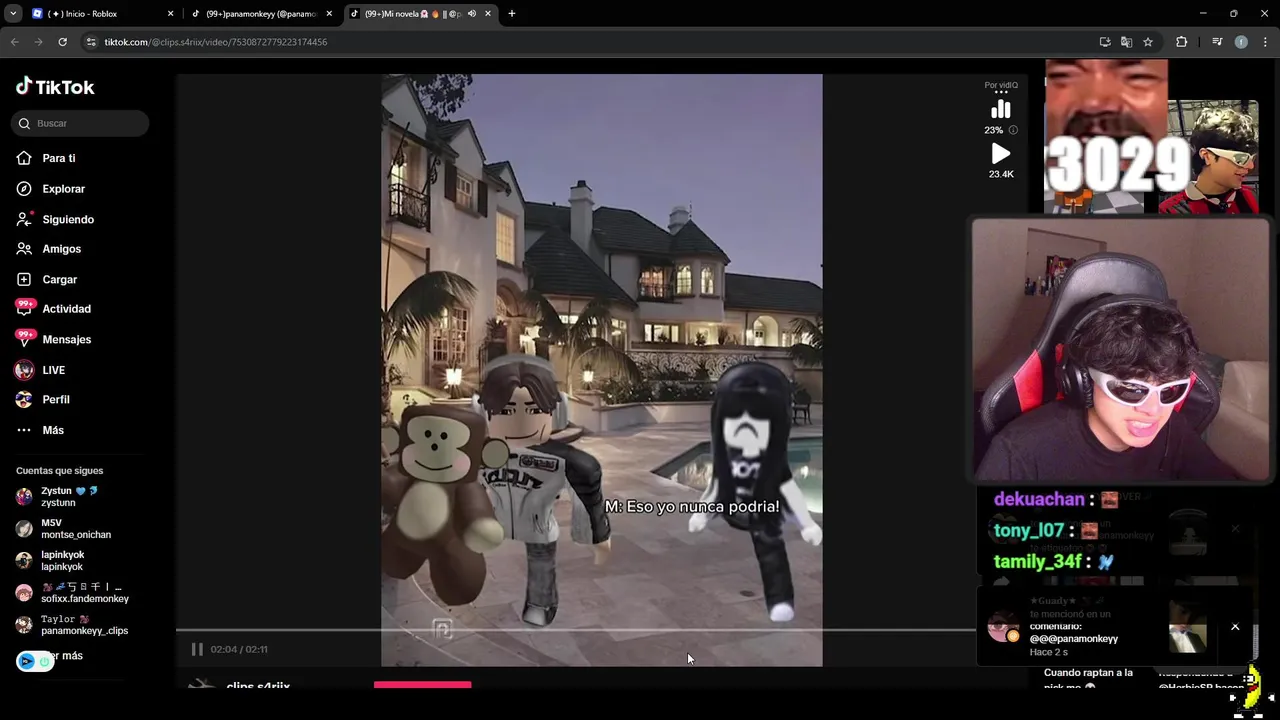Click the pink button beside clips.s4riix

tap(422, 685)
